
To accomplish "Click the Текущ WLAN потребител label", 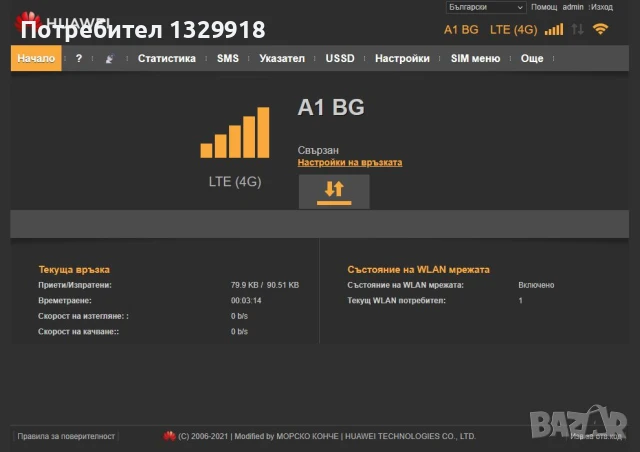I will tap(396, 301).
